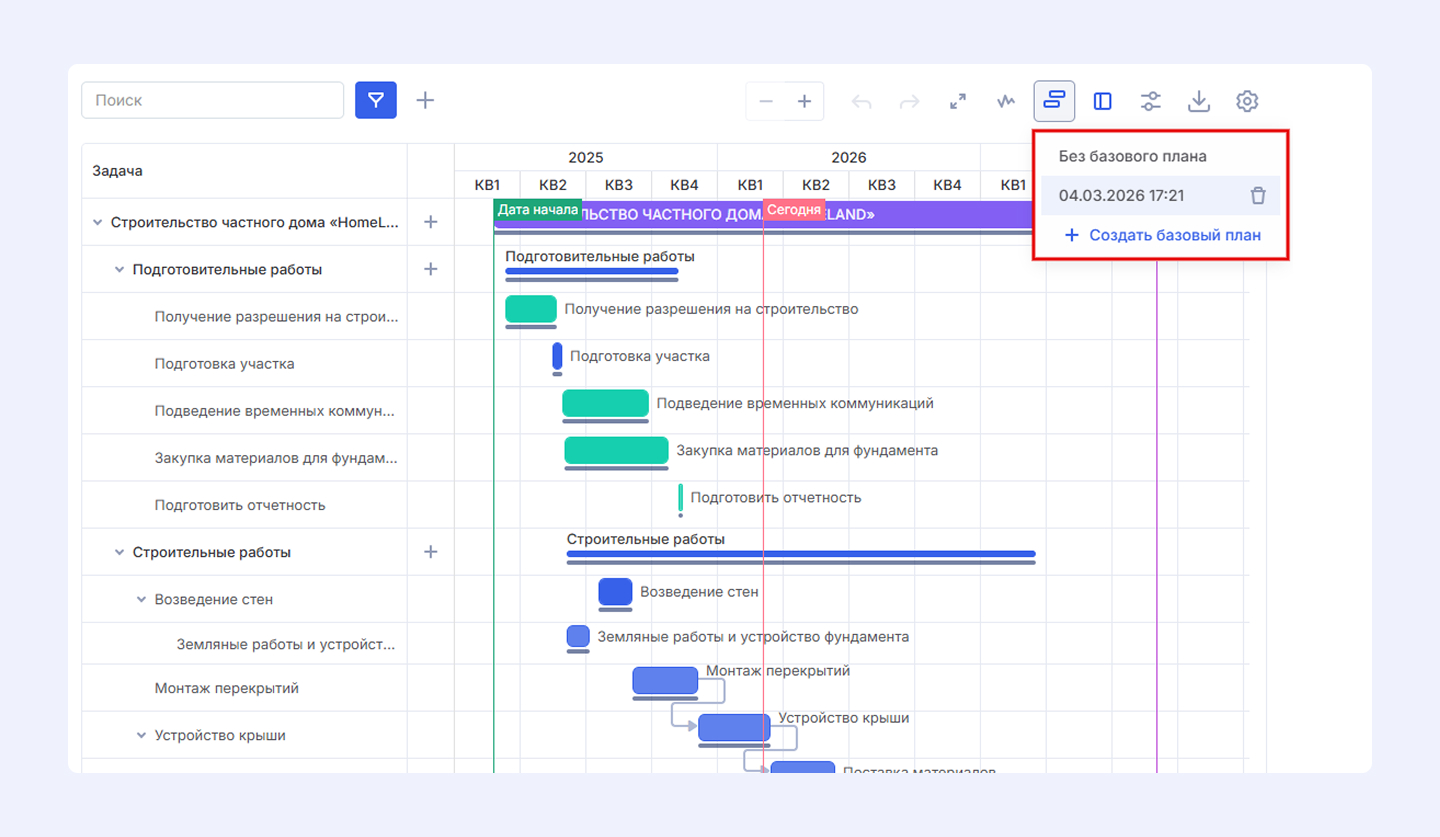Screen dimensions: 1440x837
Task: Click the blue filter funnel button
Action: 376,100
